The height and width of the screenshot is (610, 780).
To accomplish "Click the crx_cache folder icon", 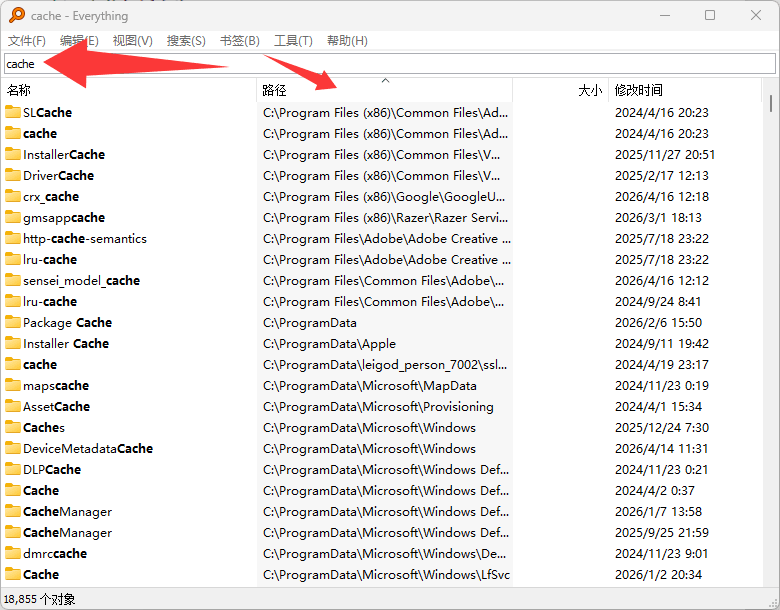I will [13, 196].
